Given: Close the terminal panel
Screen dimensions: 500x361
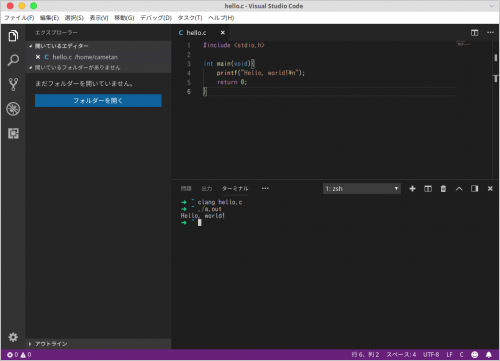Looking at the screenshot, I should coord(490,189).
